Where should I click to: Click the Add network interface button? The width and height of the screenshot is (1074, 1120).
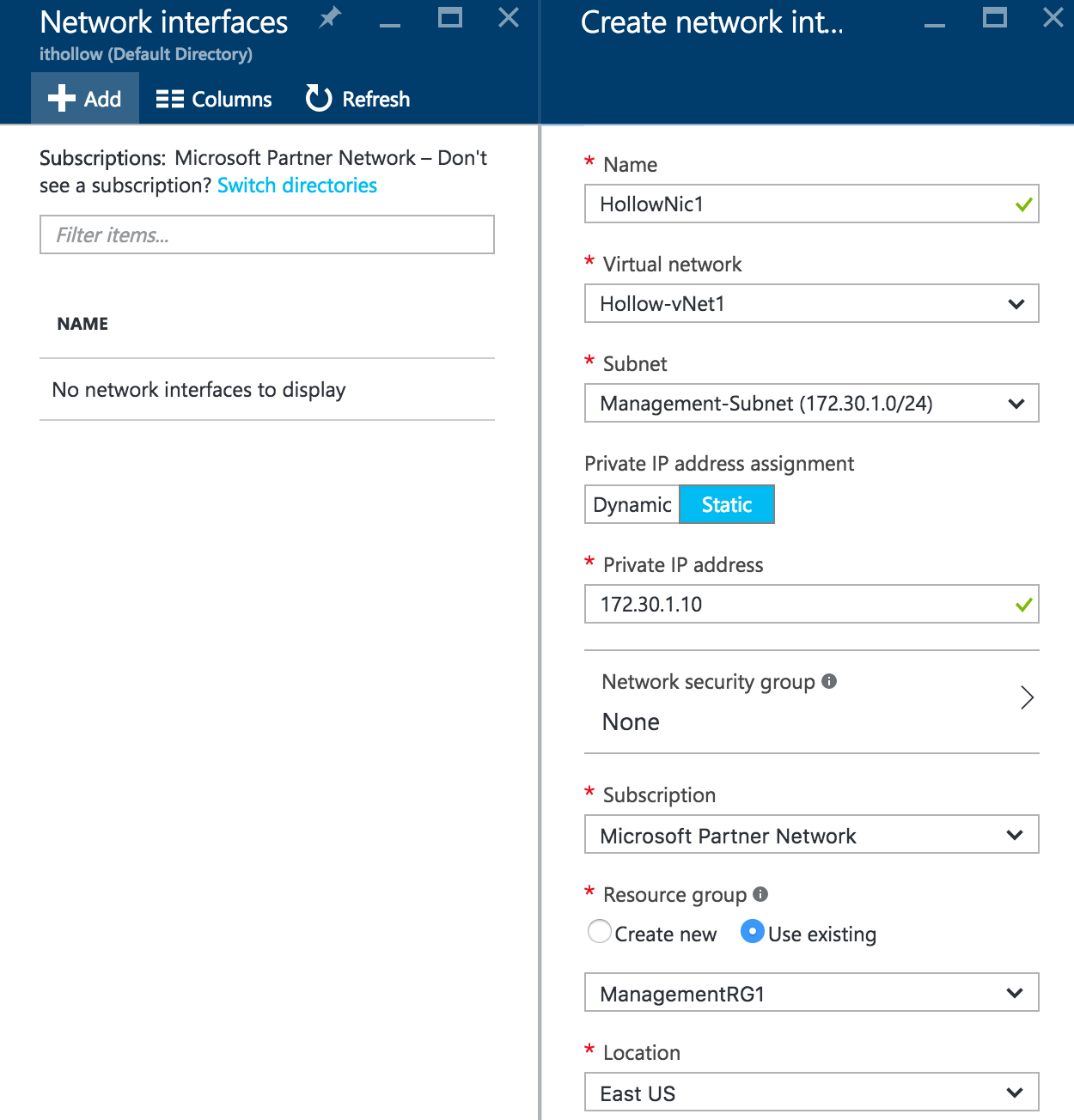[85, 99]
